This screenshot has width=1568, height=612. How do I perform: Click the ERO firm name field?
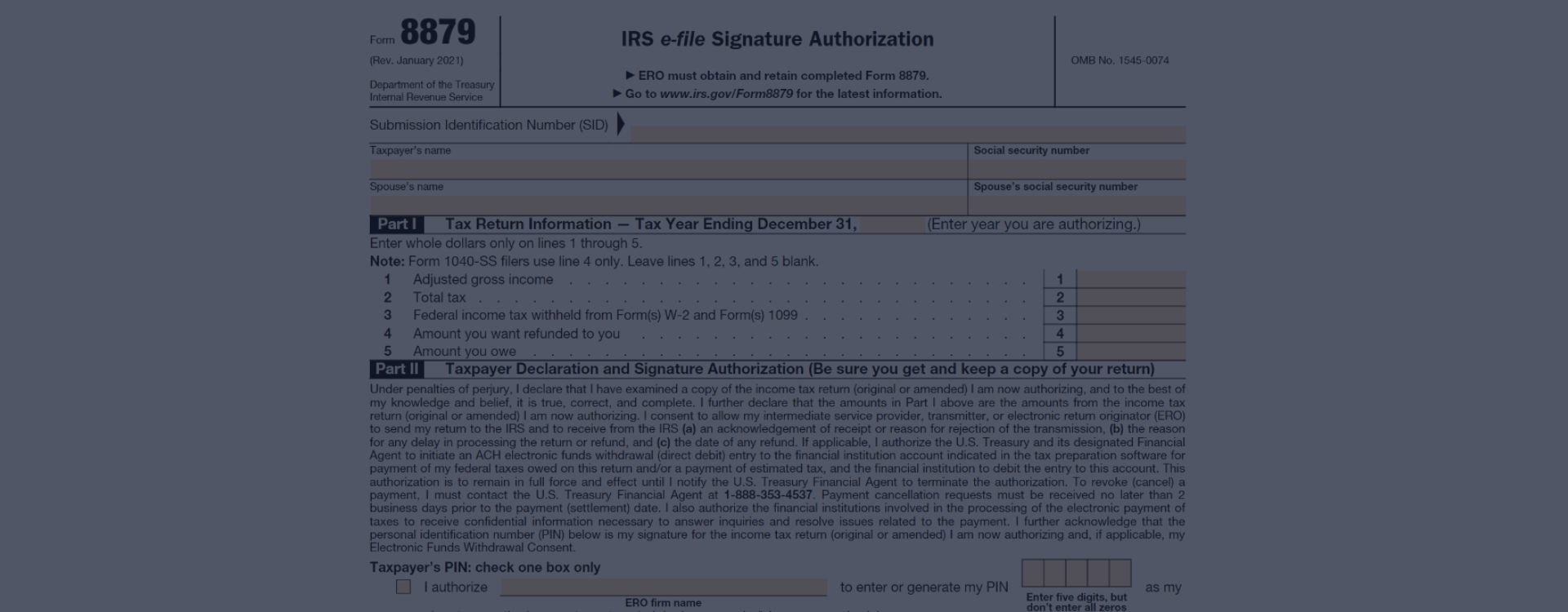pos(662,588)
